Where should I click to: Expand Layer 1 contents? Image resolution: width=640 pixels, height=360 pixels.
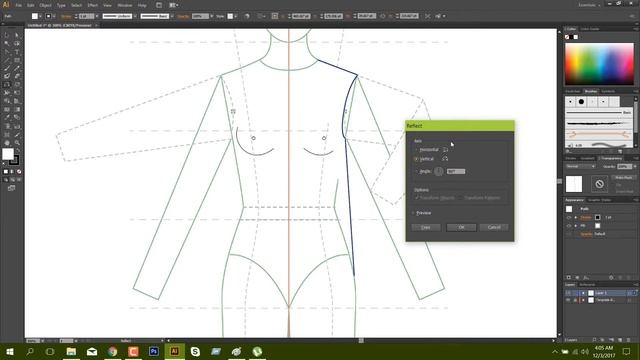[x=583, y=293]
